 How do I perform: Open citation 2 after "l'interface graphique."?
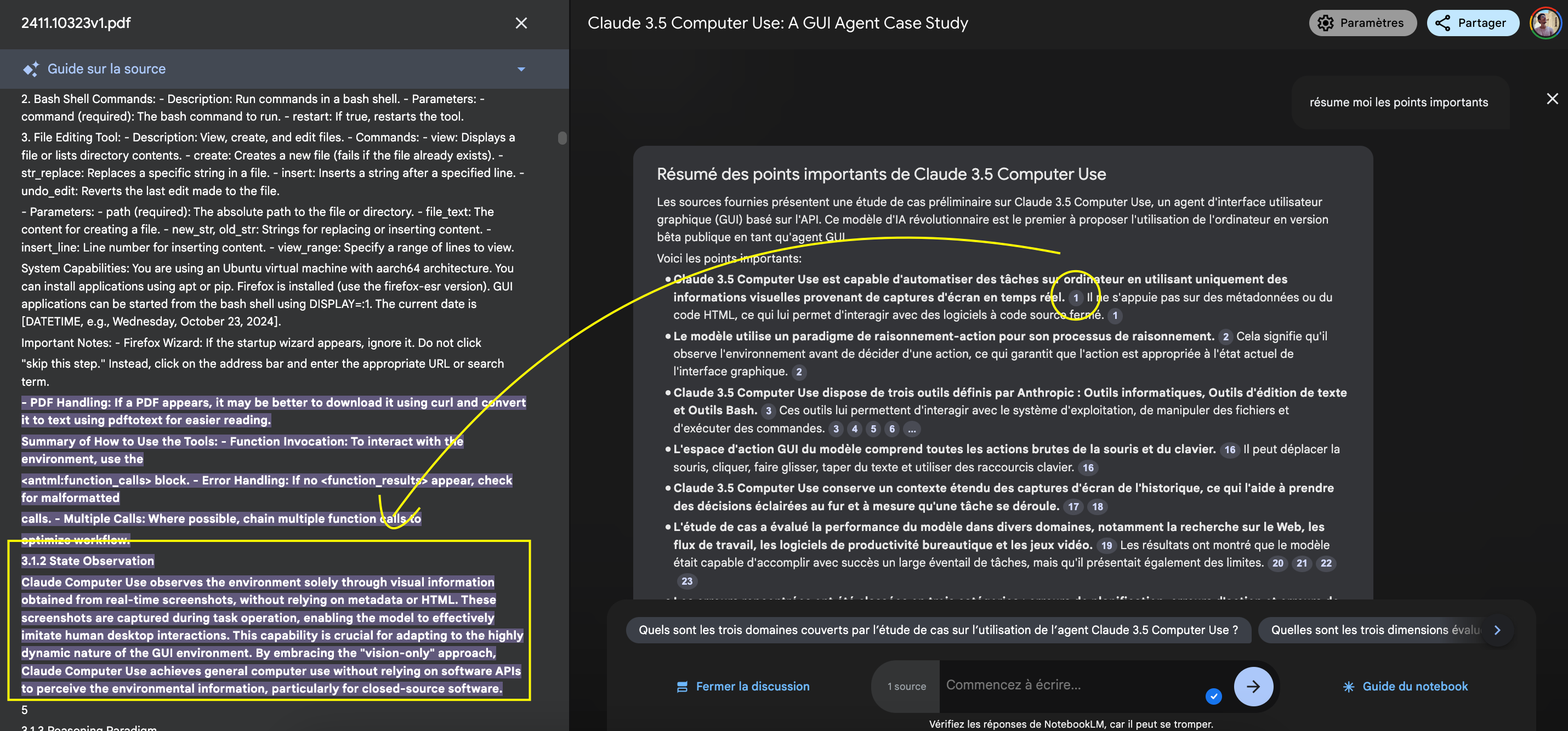coord(799,372)
